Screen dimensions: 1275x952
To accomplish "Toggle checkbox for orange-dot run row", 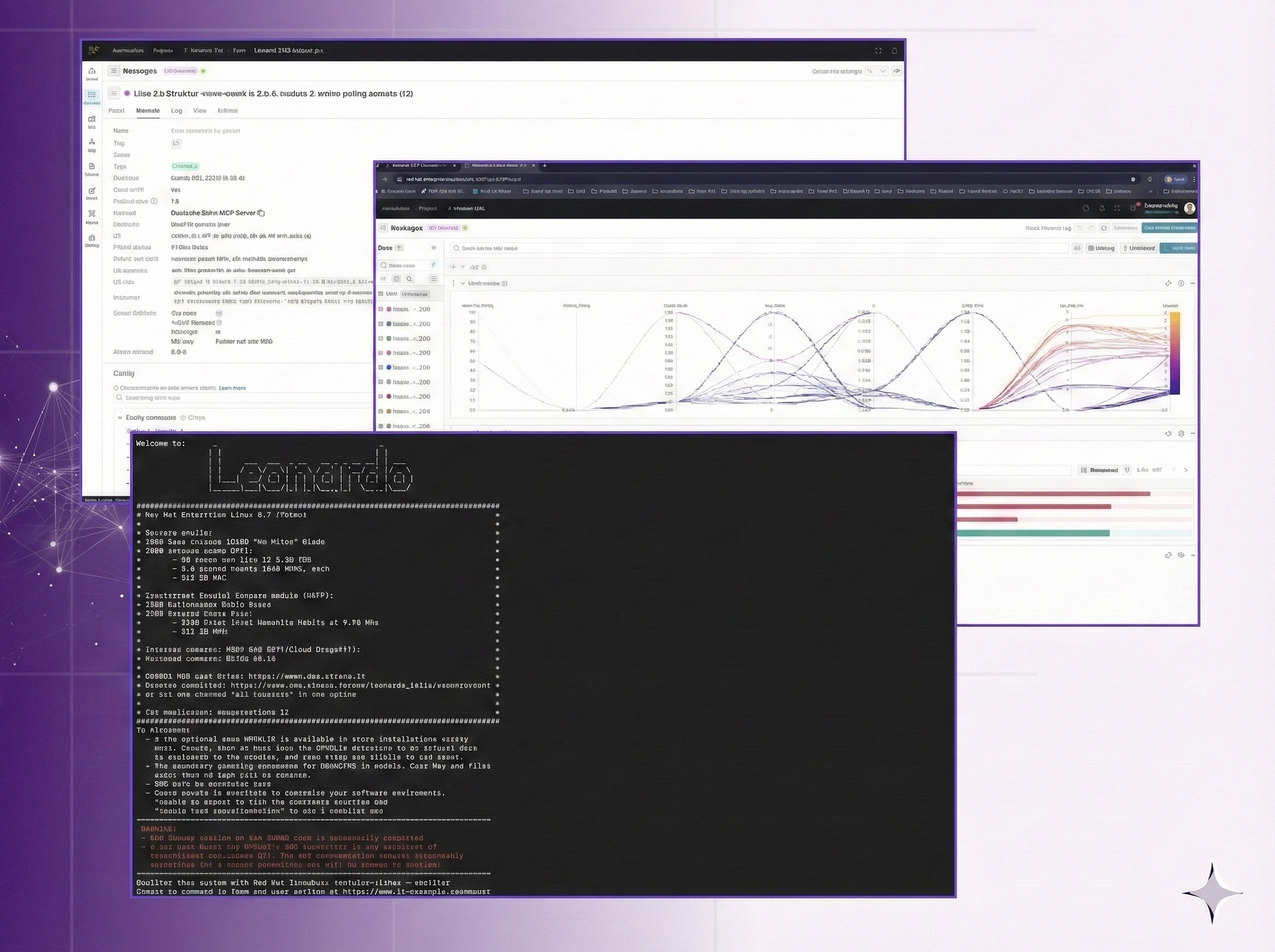I will 381,411.
